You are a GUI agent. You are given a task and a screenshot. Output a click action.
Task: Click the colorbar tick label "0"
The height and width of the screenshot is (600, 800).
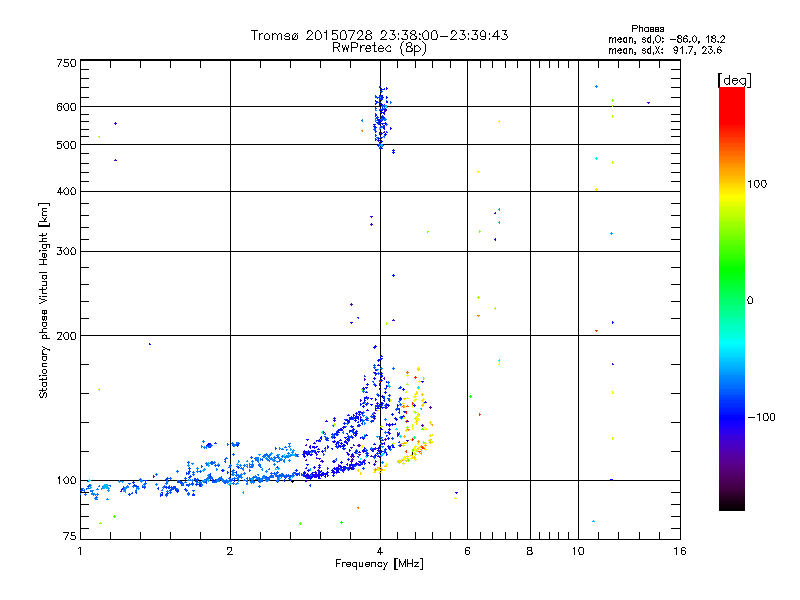[x=750, y=301]
